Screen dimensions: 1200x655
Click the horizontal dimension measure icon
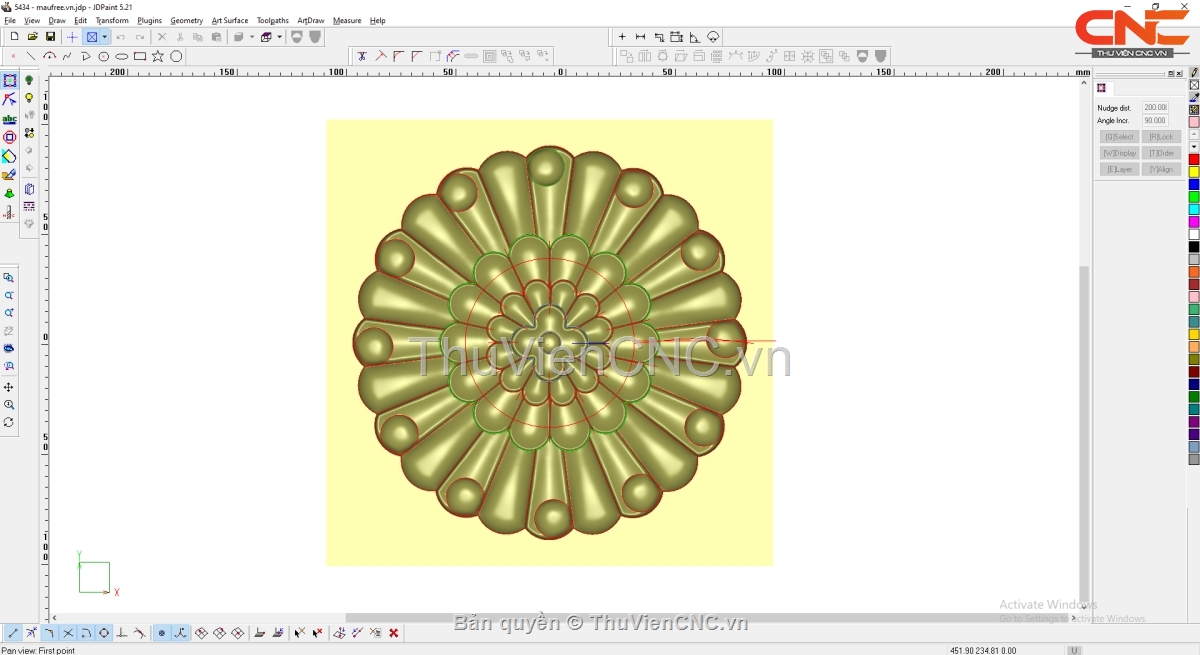click(641, 37)
